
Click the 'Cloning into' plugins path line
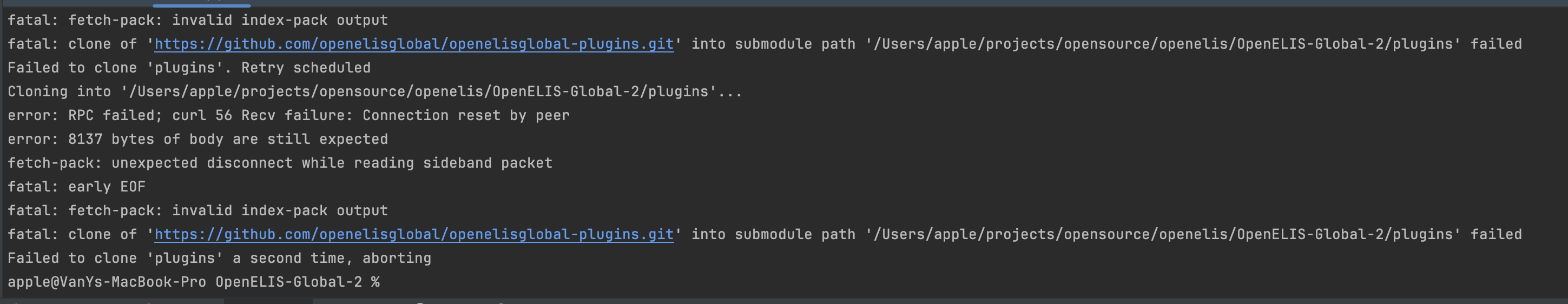pos(375,91)
